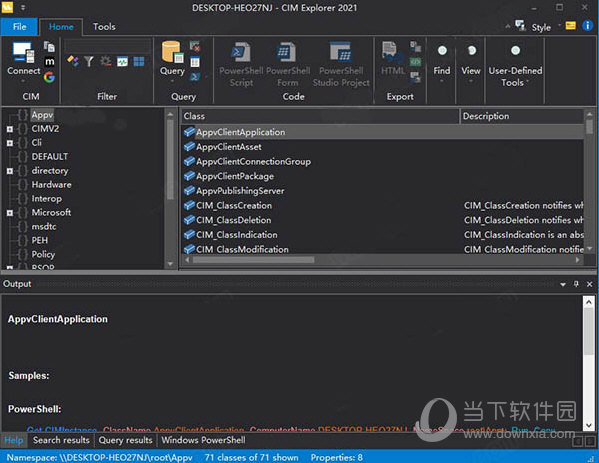Viewport: 599px width, 463px height.
Task: Click the app logo in title bar
Action: [x=7, y=7]
